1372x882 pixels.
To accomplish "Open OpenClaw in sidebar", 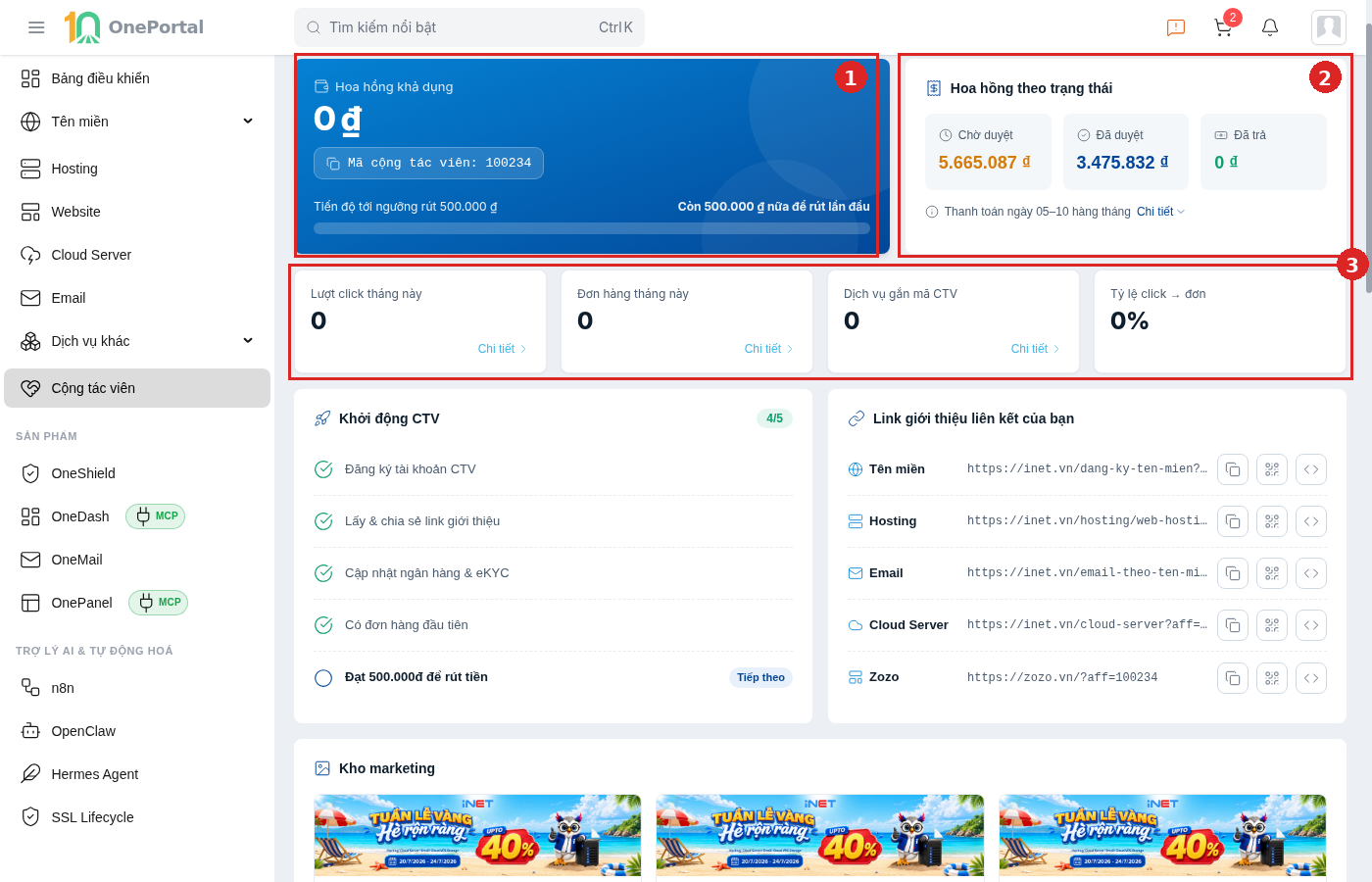I will pyautogui.click(x=137, y=731).
